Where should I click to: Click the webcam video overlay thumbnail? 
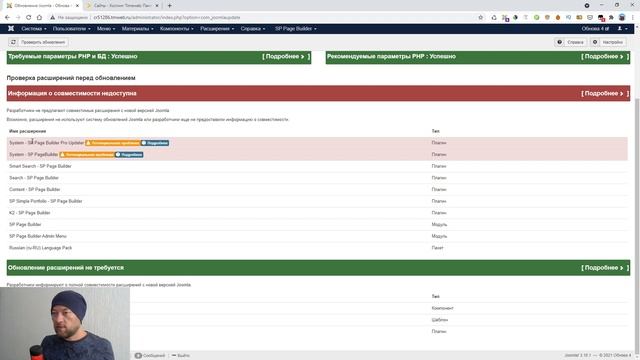click(65, 323)
